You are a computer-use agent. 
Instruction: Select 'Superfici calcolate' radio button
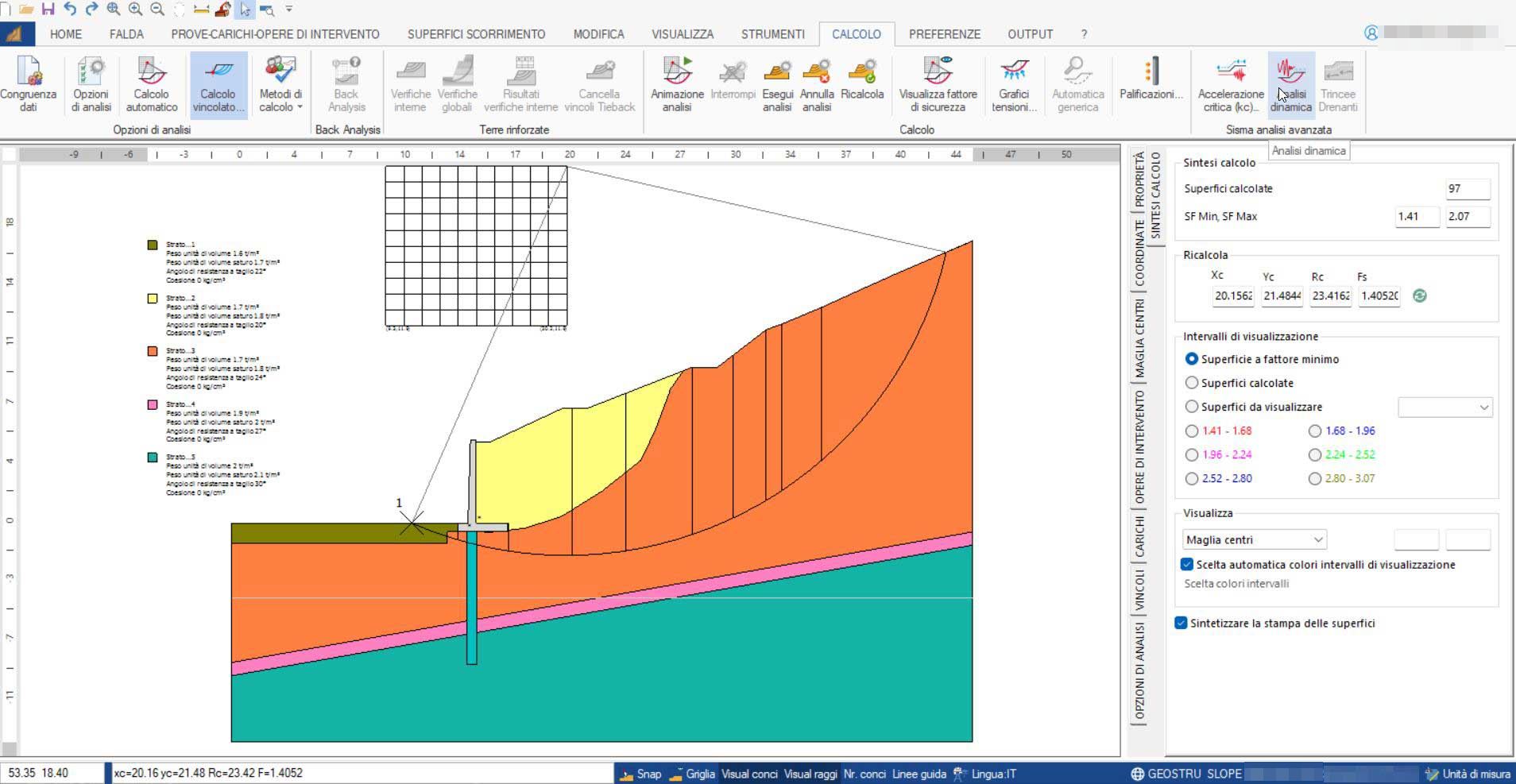[x=1192, y=383]
